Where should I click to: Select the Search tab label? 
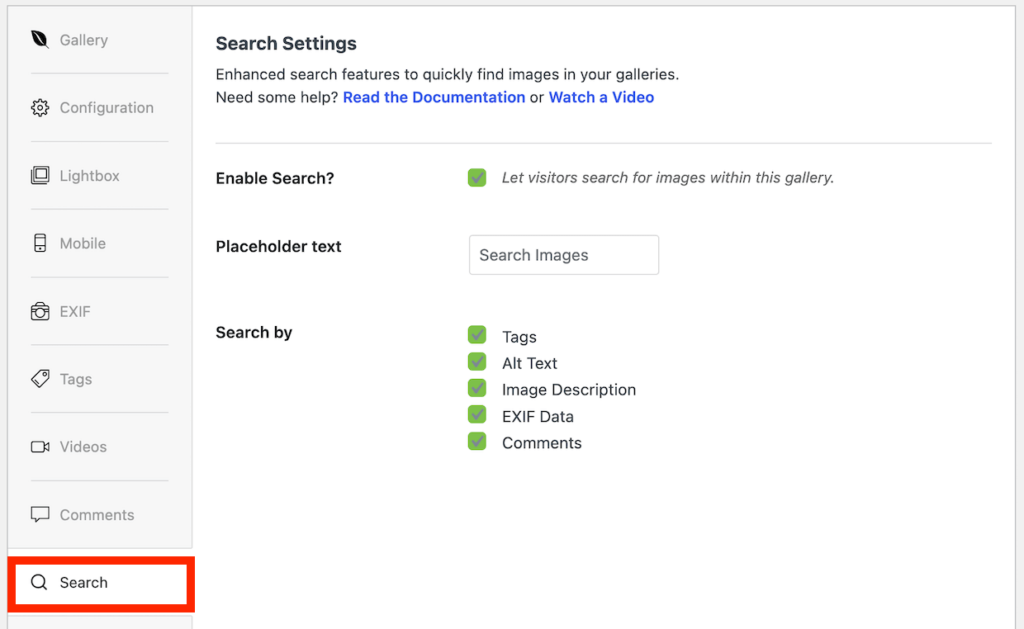pyautogui.click(x=84, y=583)
